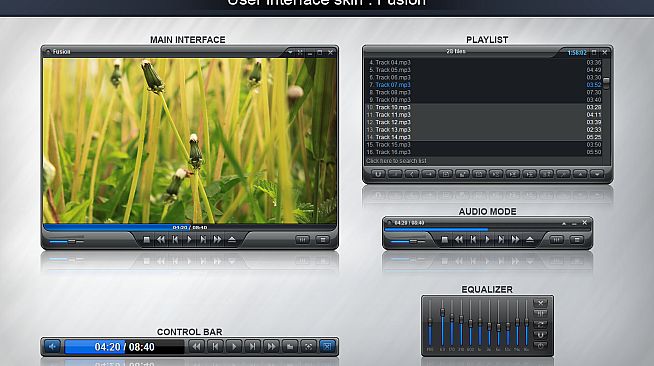Adjust the Audio Mode volume slider
654x366 pixels.
[x=408, y=241]
